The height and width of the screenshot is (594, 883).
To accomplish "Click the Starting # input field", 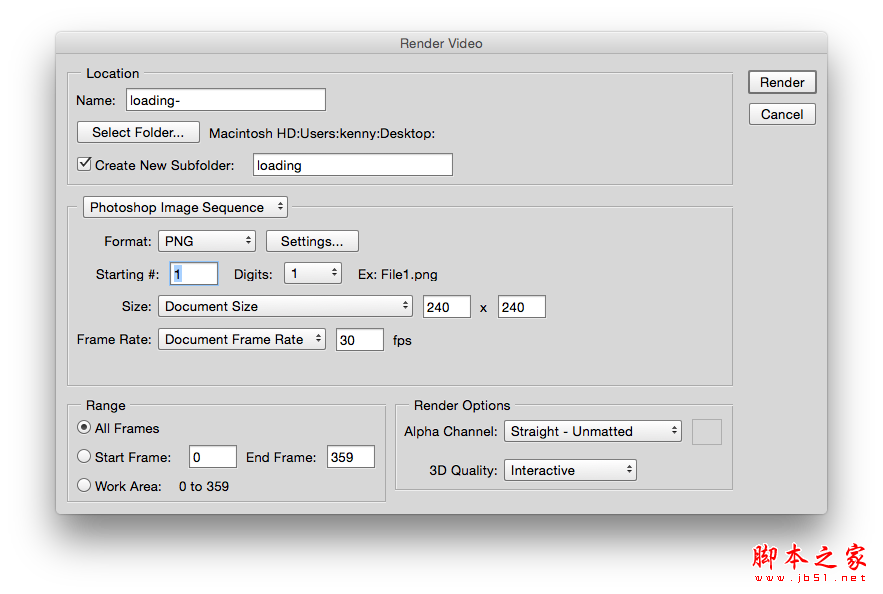I will tap(194, 274).
